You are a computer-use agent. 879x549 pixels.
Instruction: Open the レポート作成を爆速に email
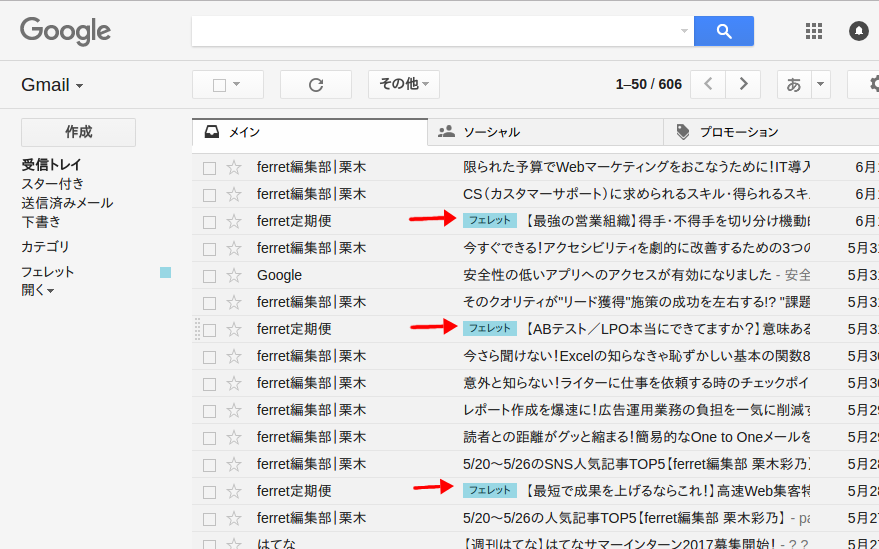(x=535, y=410)
